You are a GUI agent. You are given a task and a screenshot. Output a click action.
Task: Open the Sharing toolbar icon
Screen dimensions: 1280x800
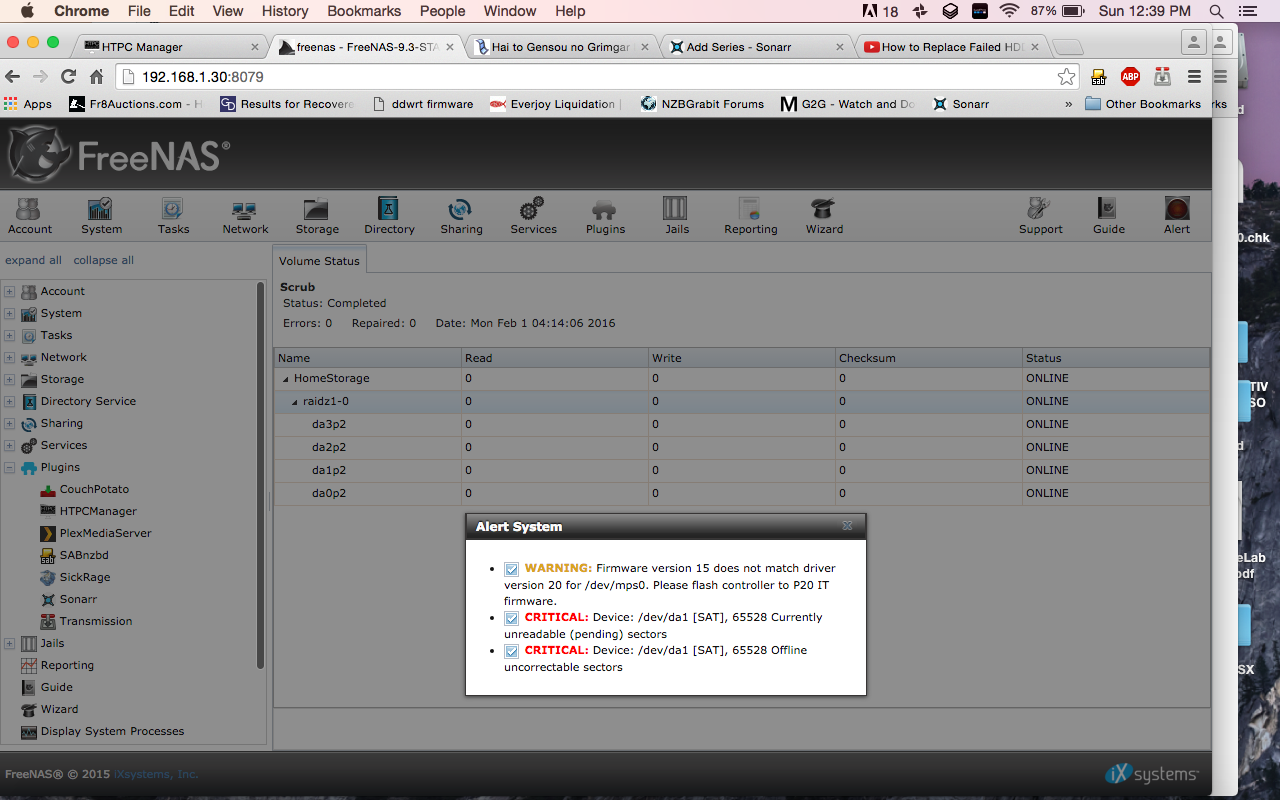(x=461, y=215)
